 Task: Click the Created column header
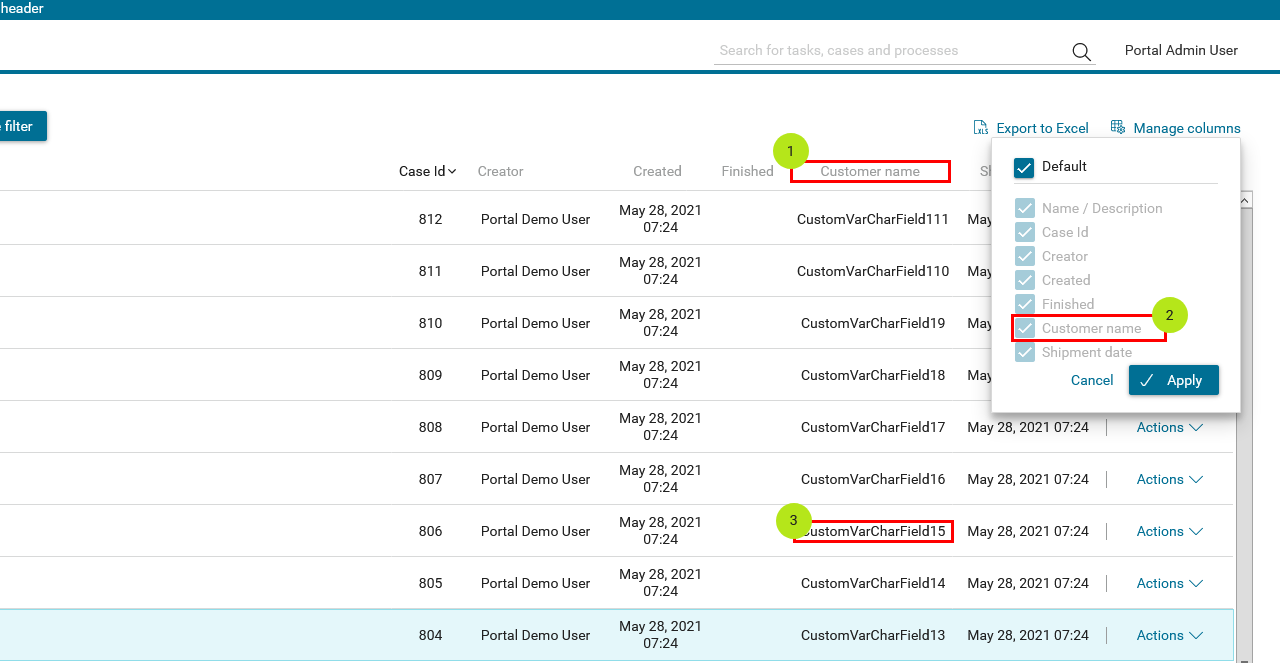[x=657, y=171]
